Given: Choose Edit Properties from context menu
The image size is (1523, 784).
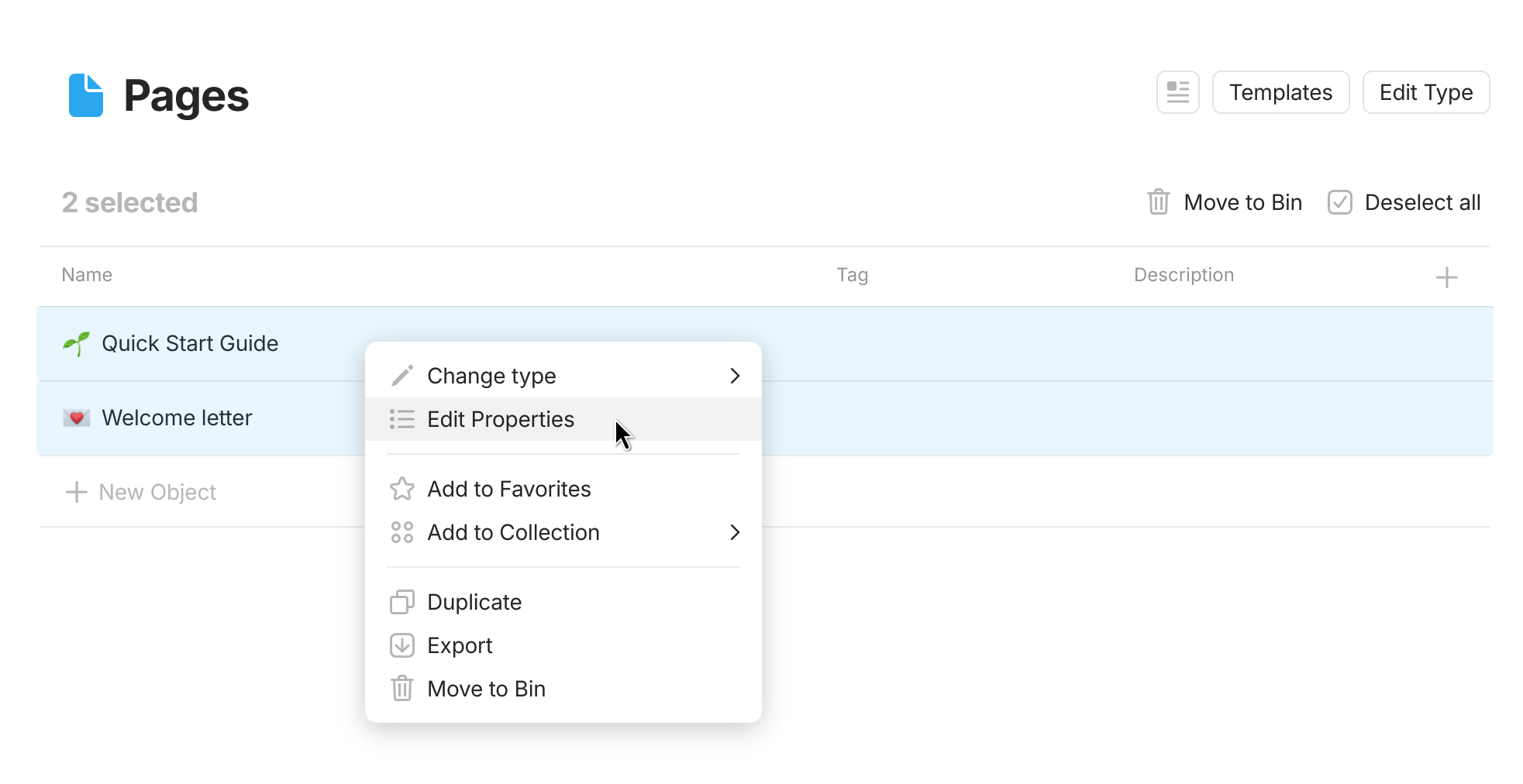Looking at the screenshot, I should tap(501, 419).
